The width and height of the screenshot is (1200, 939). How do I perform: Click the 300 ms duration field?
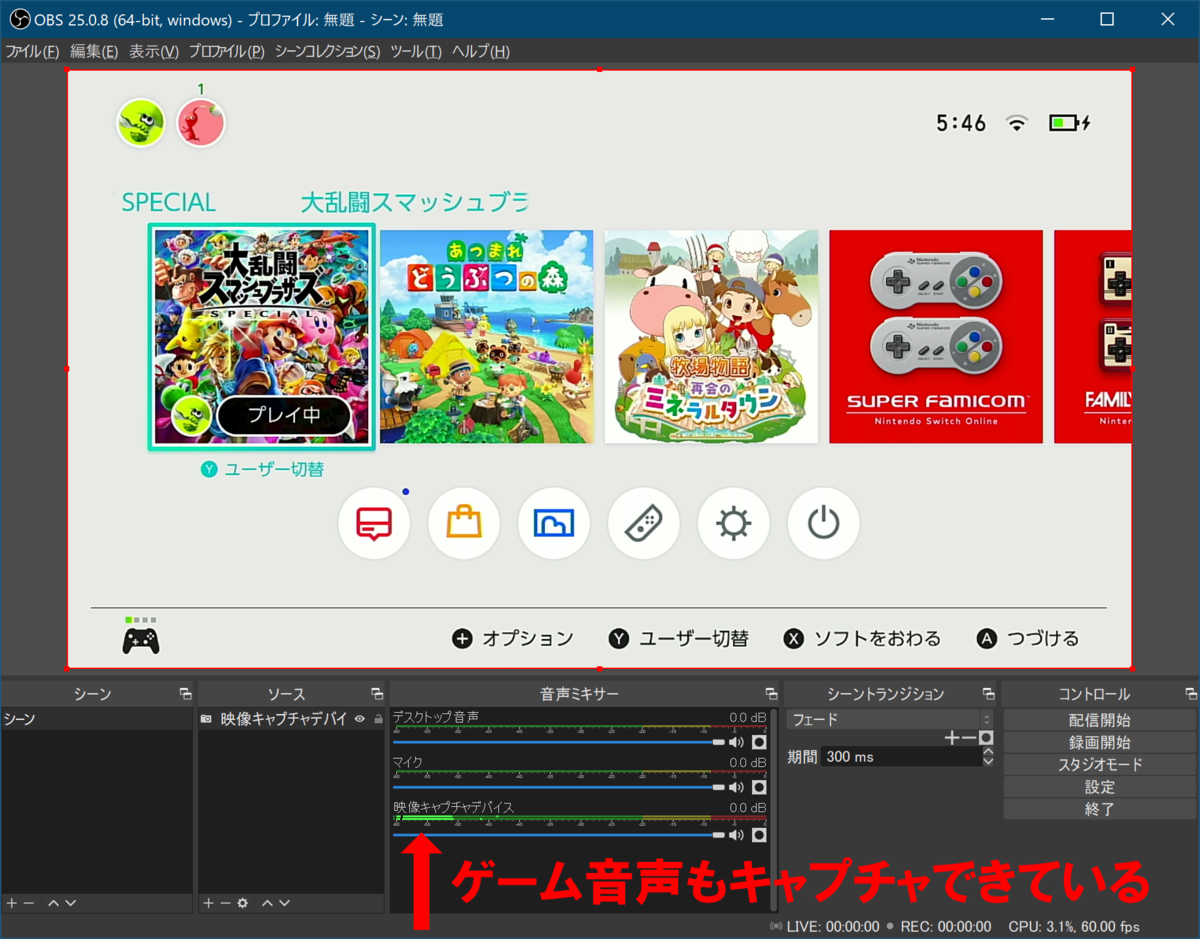click(x=901, y=757)
